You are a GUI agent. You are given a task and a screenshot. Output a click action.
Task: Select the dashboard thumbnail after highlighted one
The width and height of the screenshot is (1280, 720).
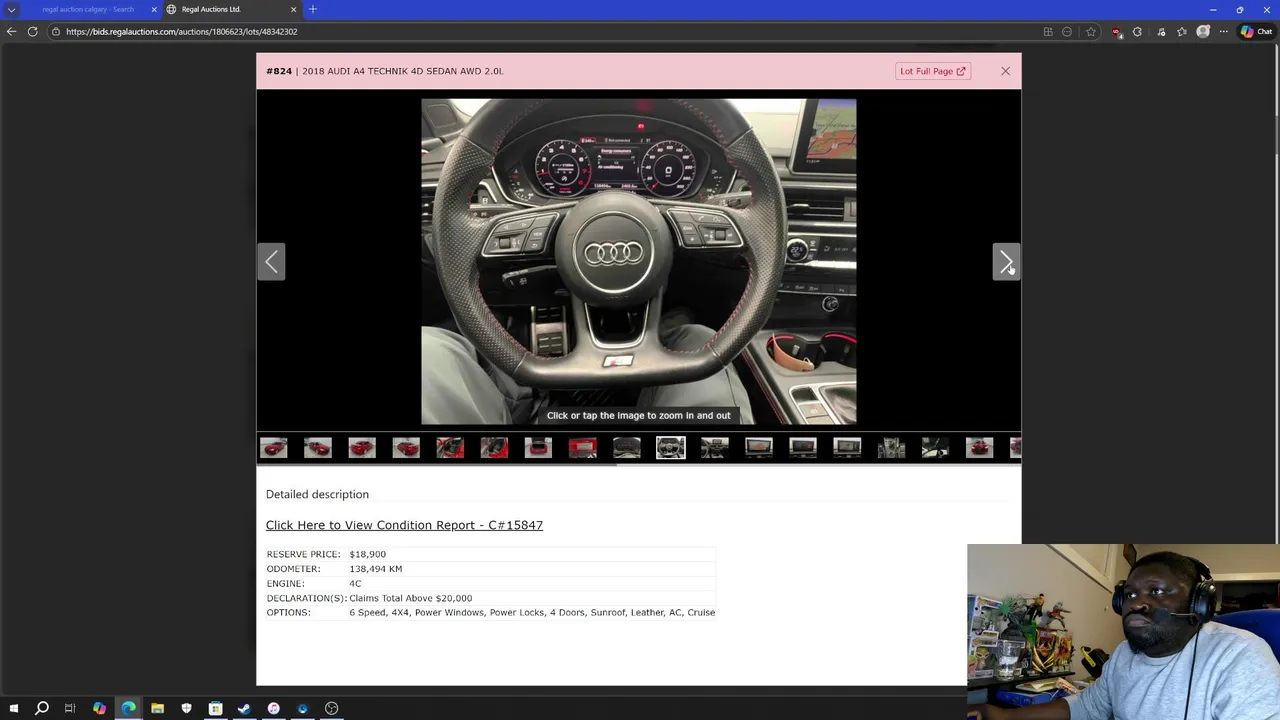(714, 448)
